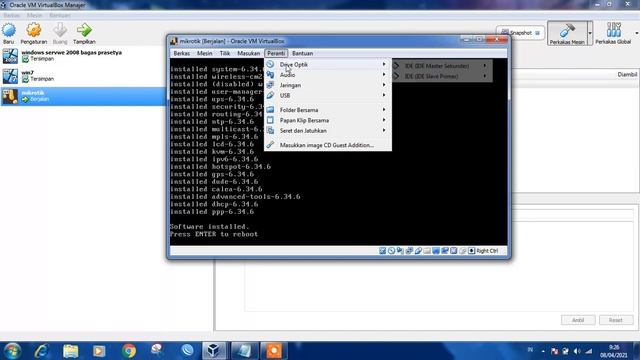Open Bantuan menu in mikrotik VM window
640x360 pixels.
(x=302, y=53)
